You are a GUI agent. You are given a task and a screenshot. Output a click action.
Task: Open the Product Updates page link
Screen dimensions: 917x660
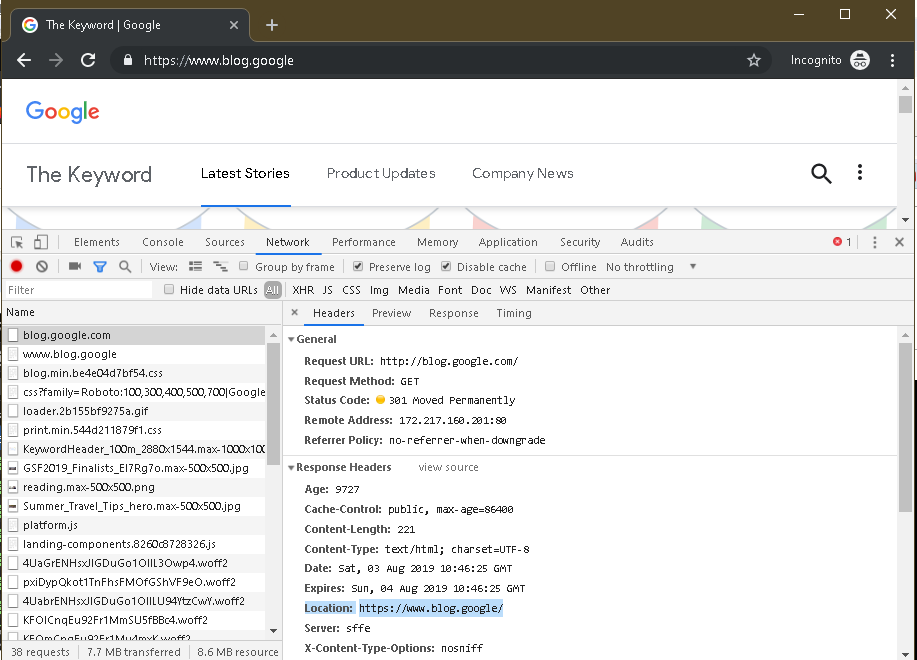[381, 174]
